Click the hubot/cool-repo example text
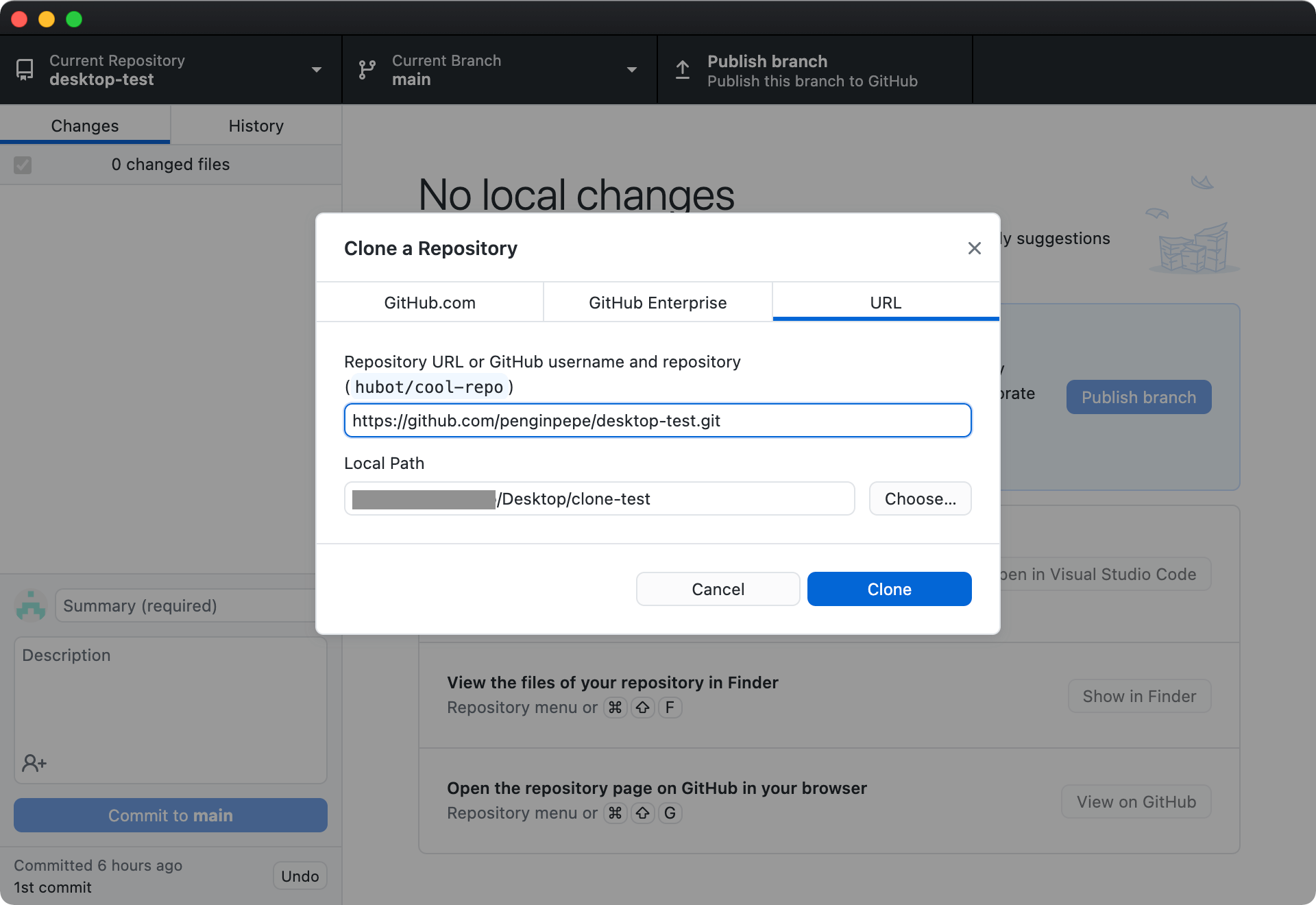 click(429, 387)
